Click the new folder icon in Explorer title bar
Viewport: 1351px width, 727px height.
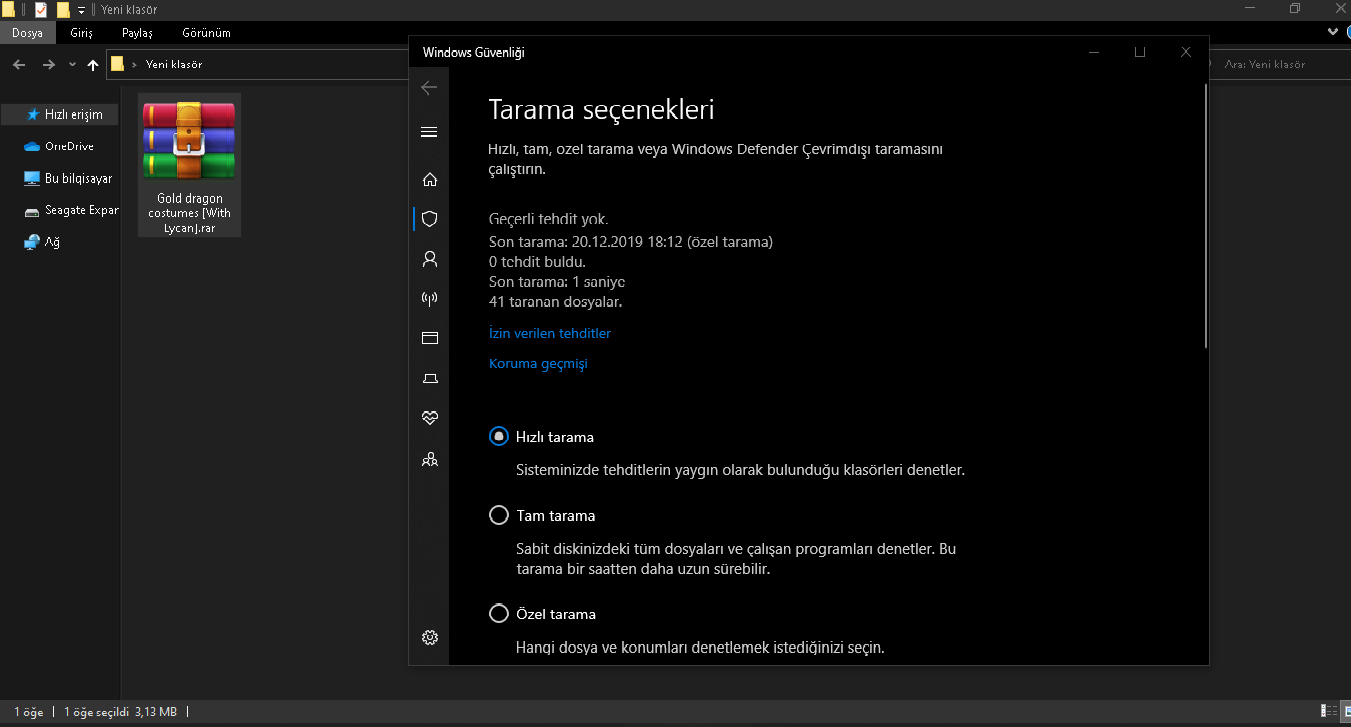point(63,10)
